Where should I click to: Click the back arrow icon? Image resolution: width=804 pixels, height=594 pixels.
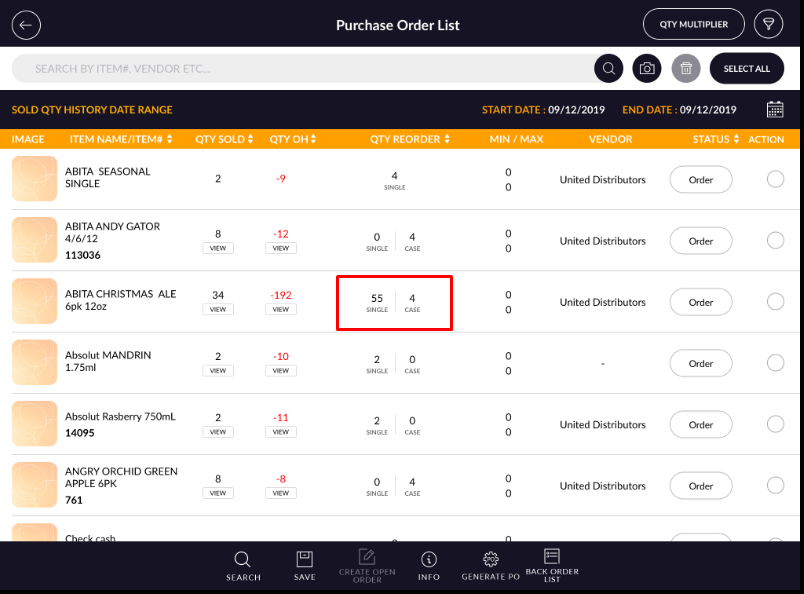pyautogui.click(x=26, y=25)
